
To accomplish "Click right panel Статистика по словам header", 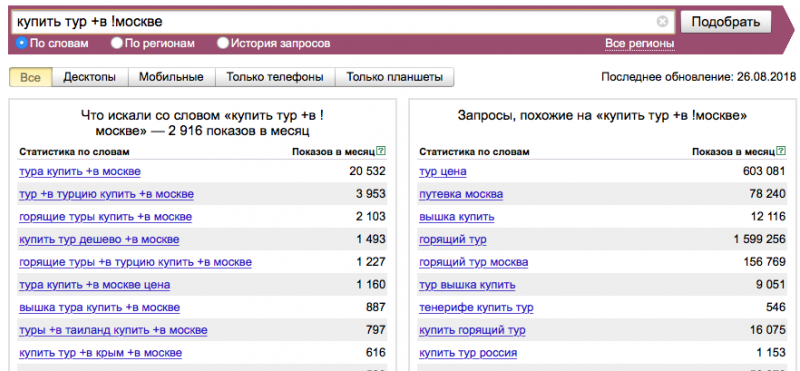I will click(x=474, y=152).
